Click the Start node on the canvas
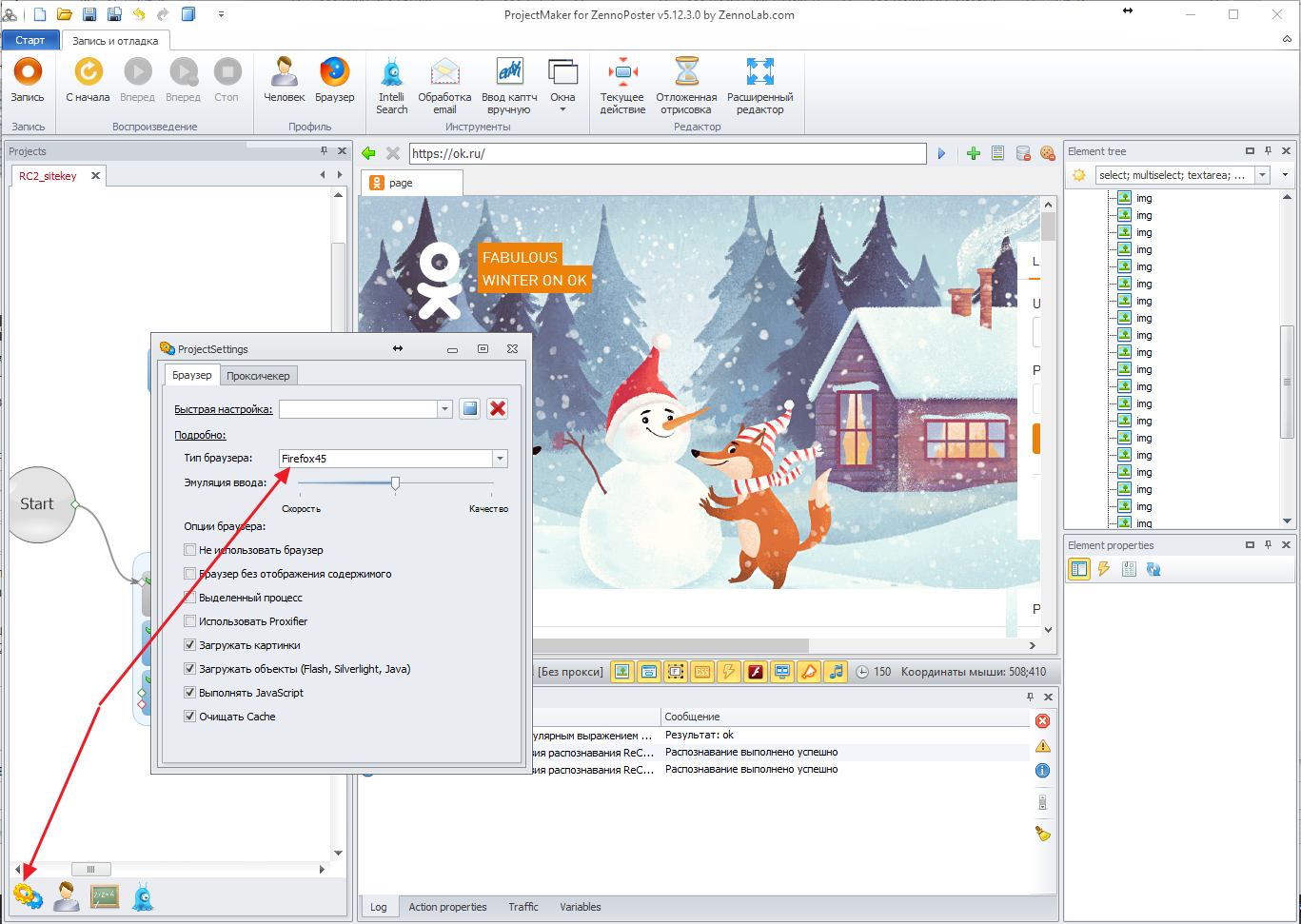 (x=37, y=504)
